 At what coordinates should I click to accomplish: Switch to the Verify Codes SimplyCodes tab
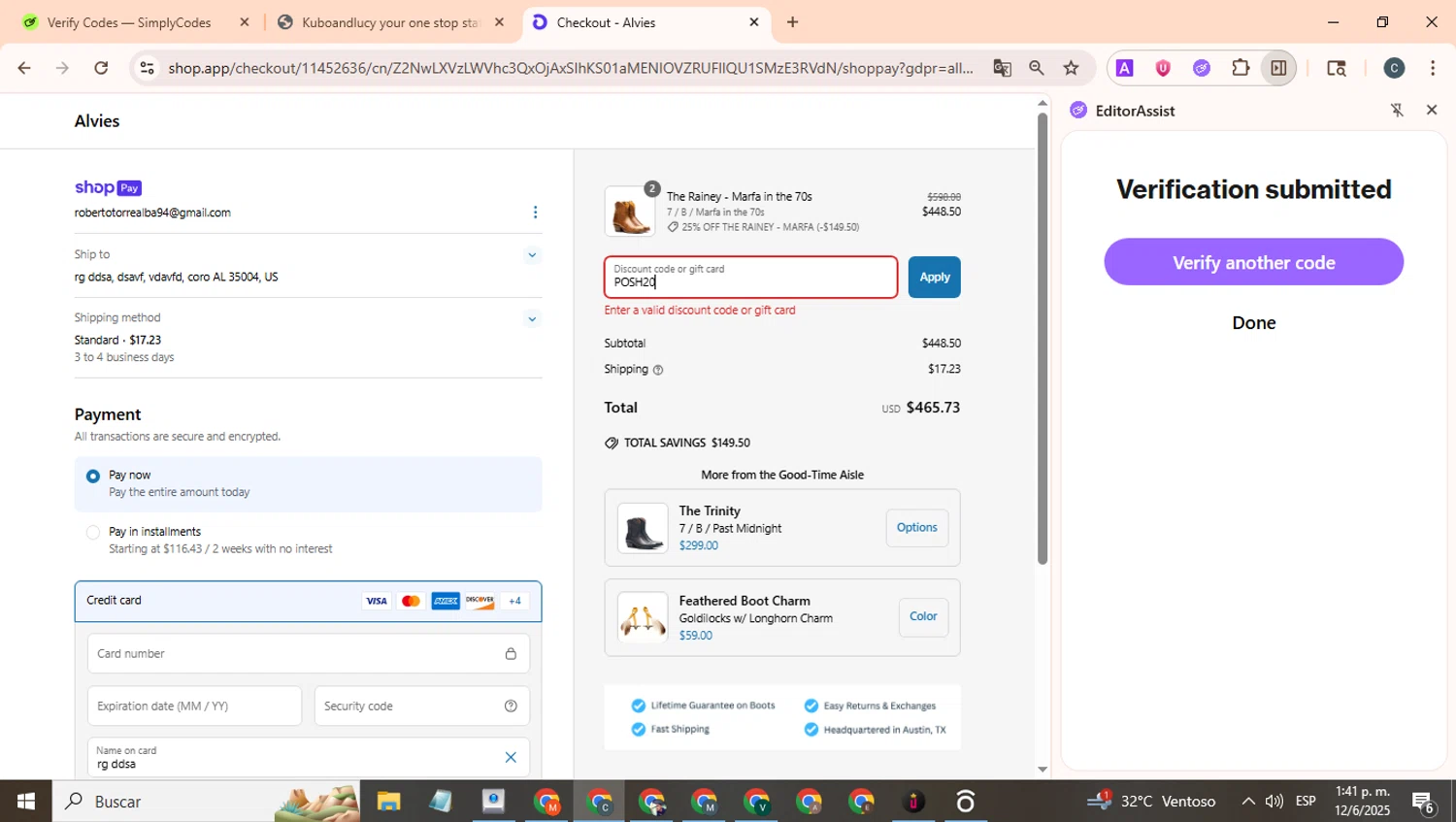coord(128,22)
